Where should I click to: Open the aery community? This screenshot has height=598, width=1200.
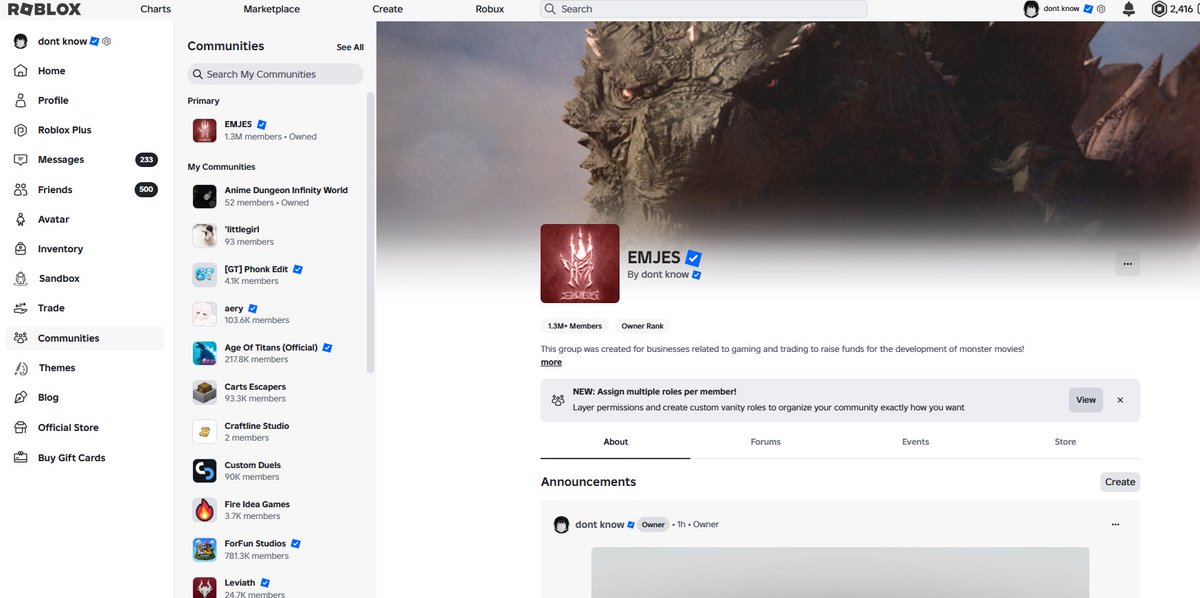[275, 314]
